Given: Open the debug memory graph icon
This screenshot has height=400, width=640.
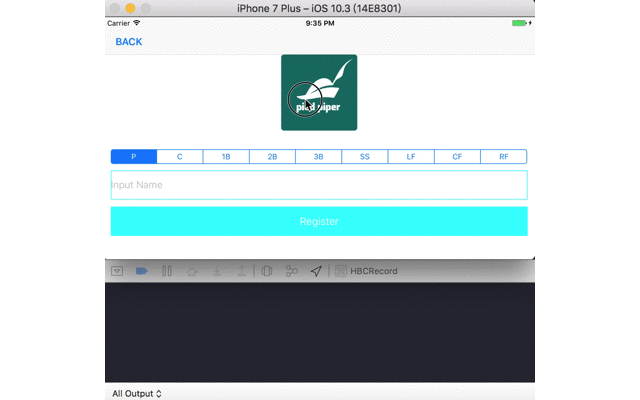Looking at the screenshot, I should tap(291, 270).
